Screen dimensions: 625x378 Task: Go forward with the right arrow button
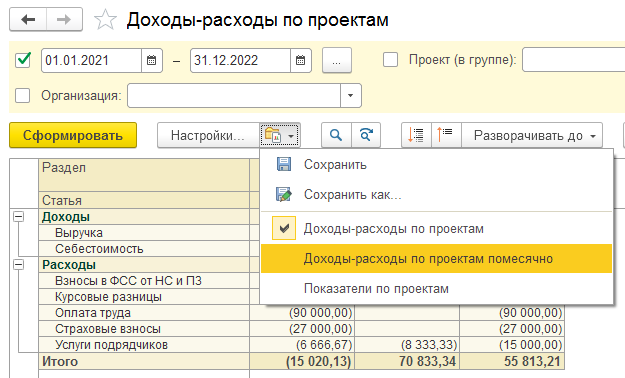point(64,19)
